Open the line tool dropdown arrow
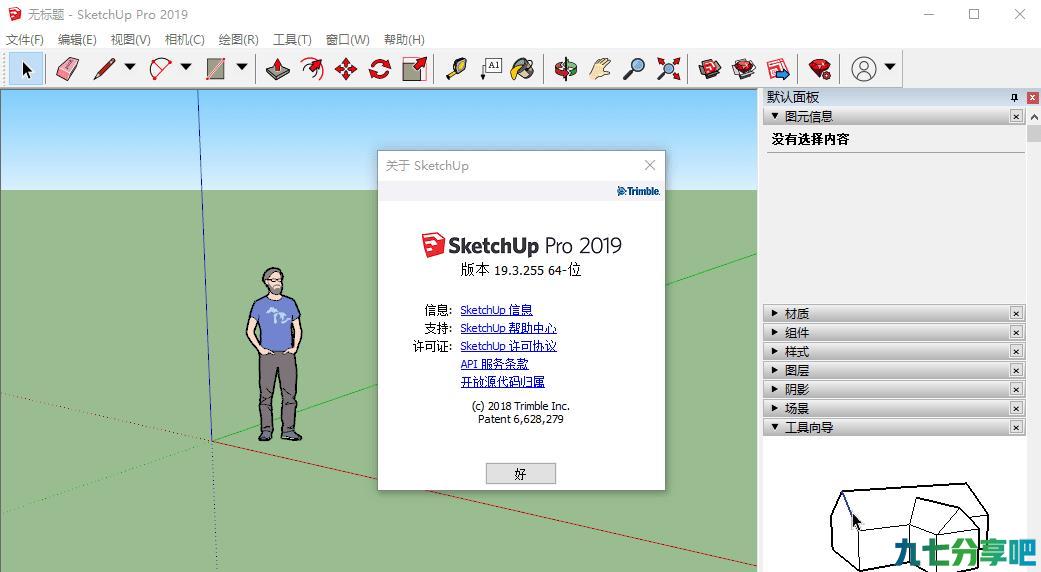 [x=130, y=67]
